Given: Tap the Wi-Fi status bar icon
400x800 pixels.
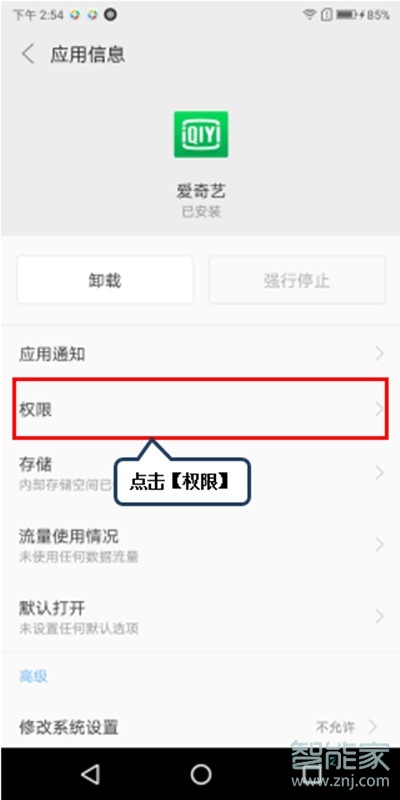Looking at the screenshot, I should 309,15.
